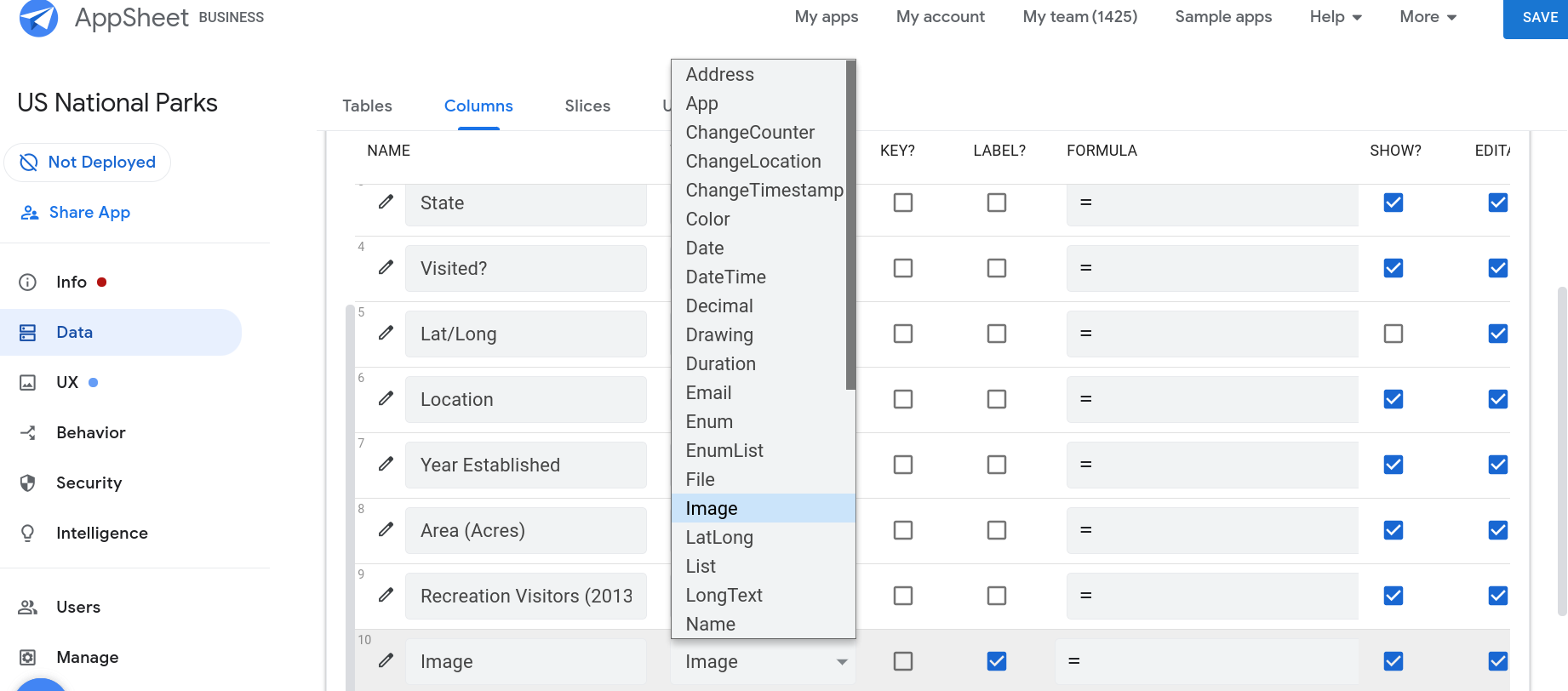Open Sample apps link
Viewport: 1568px width, 691px height.
tap(1223, 17)
